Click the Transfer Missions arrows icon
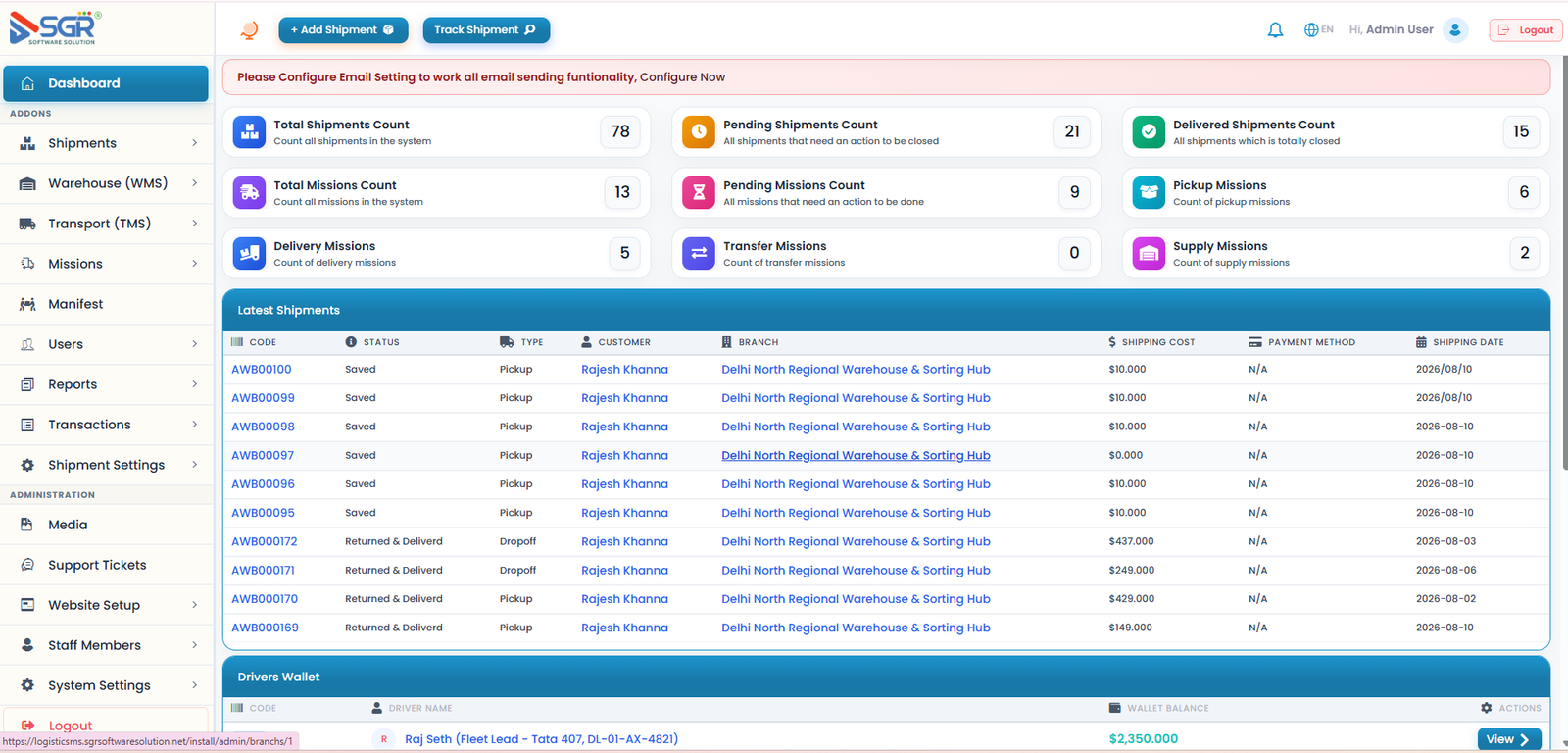Viewport: 1568px width, 753px height. click(699, 253)
